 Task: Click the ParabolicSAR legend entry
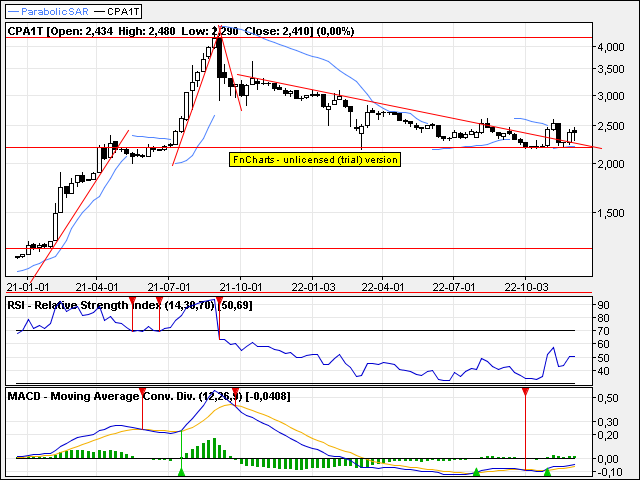48,11
